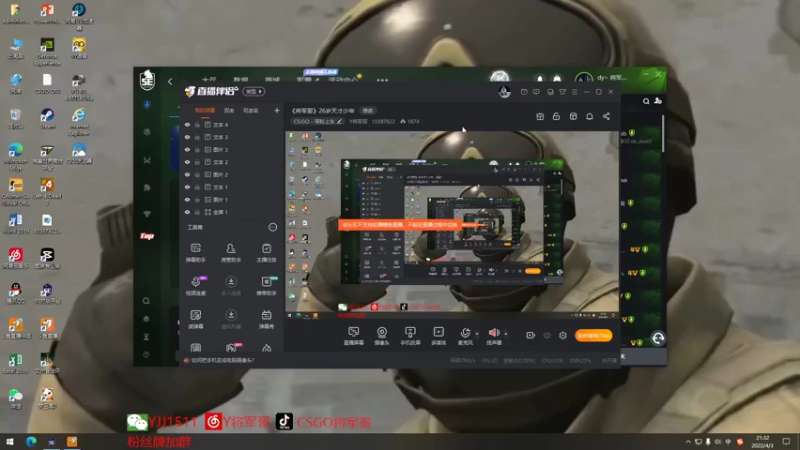Open the third-row toolbox tool with NEW badge
The width and height of the screenshot is (800, 450).
pos(267,286)
